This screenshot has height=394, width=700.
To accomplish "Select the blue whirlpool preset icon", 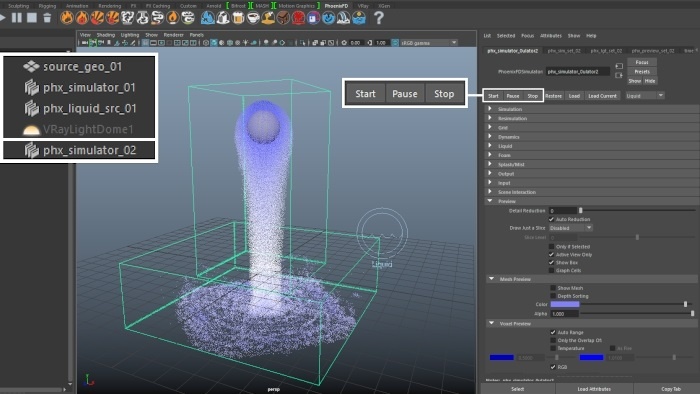I will coord(329,18).
